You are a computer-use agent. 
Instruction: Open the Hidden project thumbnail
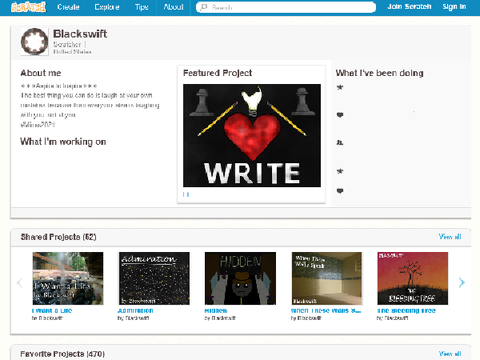[x=240, y=278]
